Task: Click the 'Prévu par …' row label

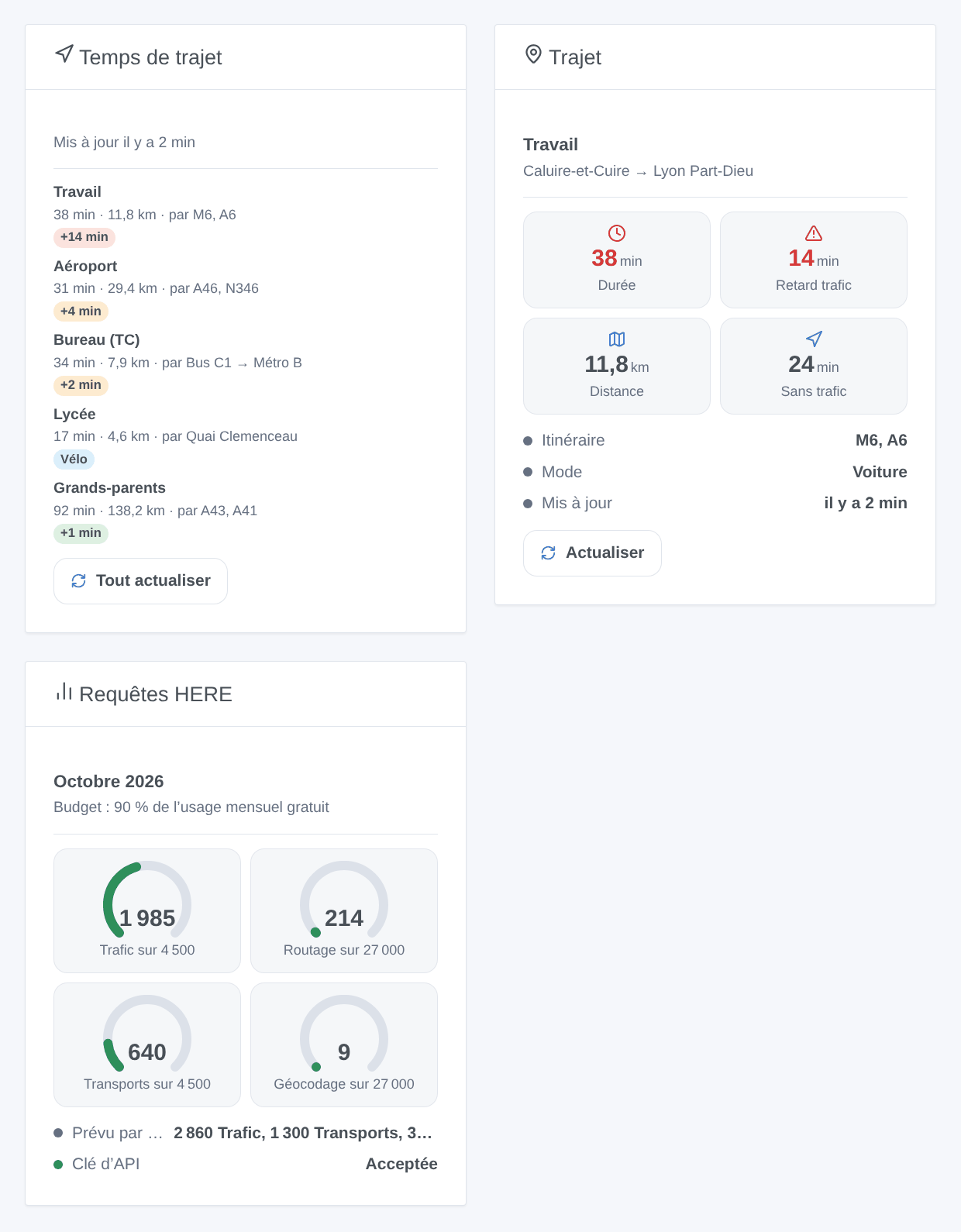Action: point(117,1133)
